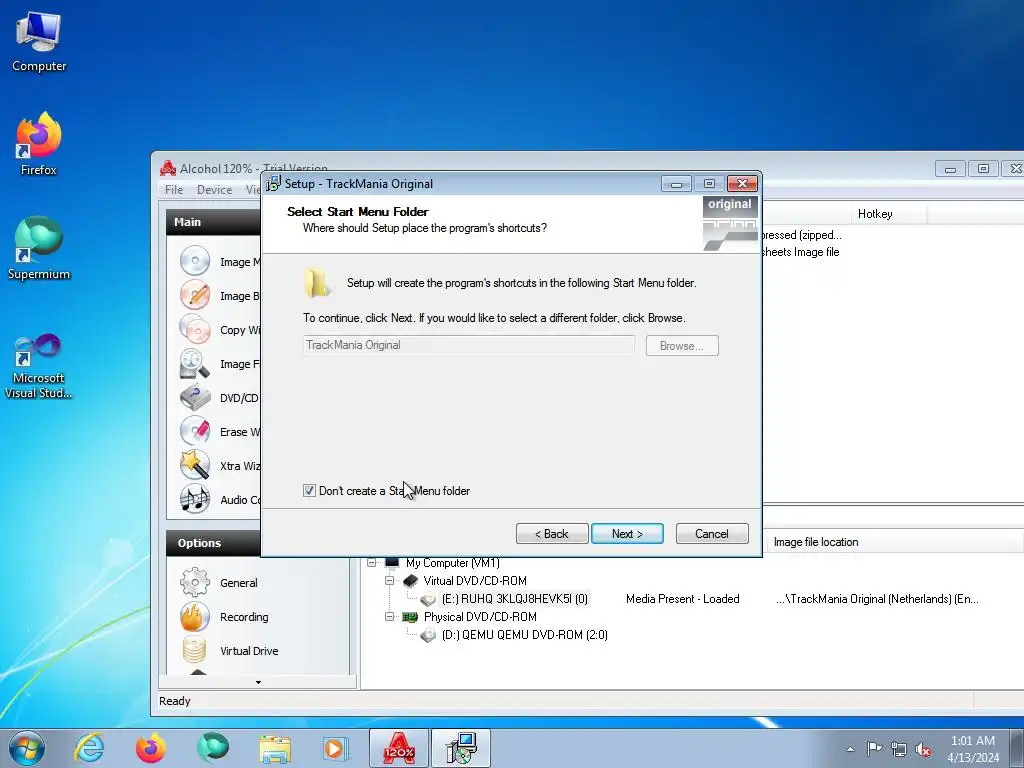Click the Back button in Setup
Viewport: 1024px width, 768px height.
coord(552,534)
